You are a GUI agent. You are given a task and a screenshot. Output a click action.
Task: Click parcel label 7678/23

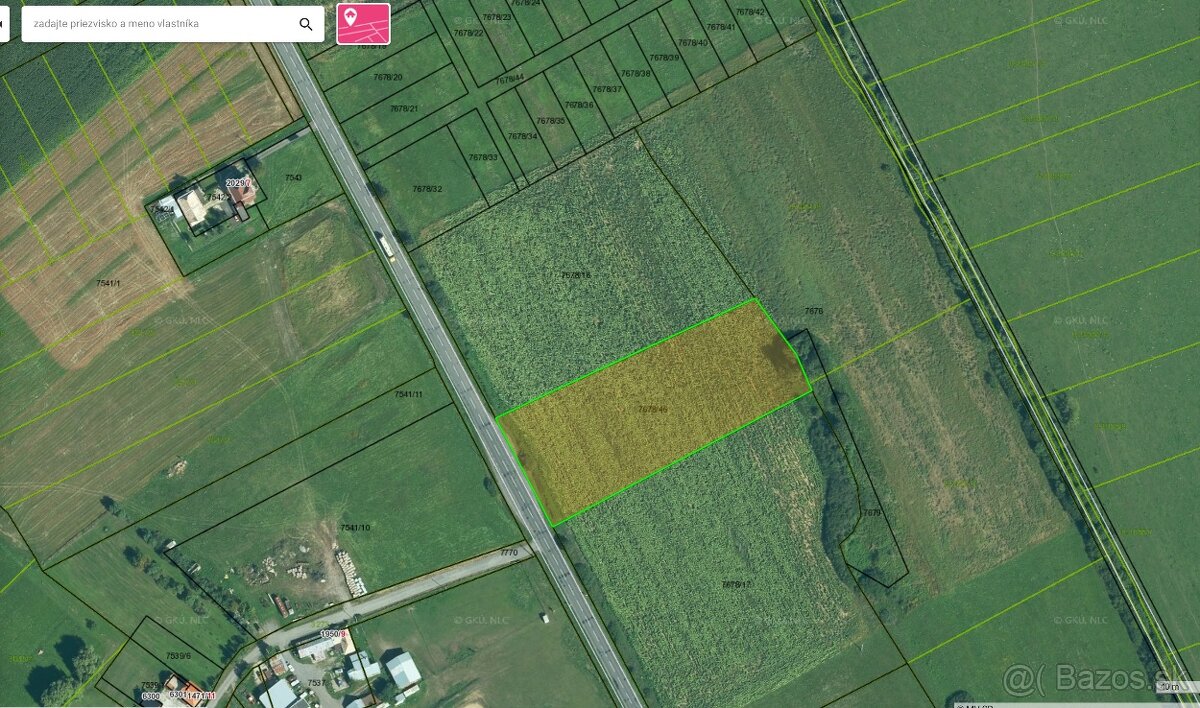pyautogui.click(x=497, y=17)
